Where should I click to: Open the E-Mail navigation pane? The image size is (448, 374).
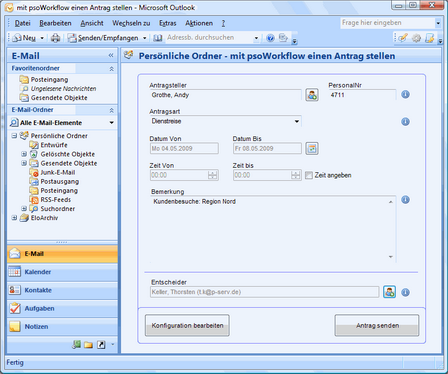62,254
